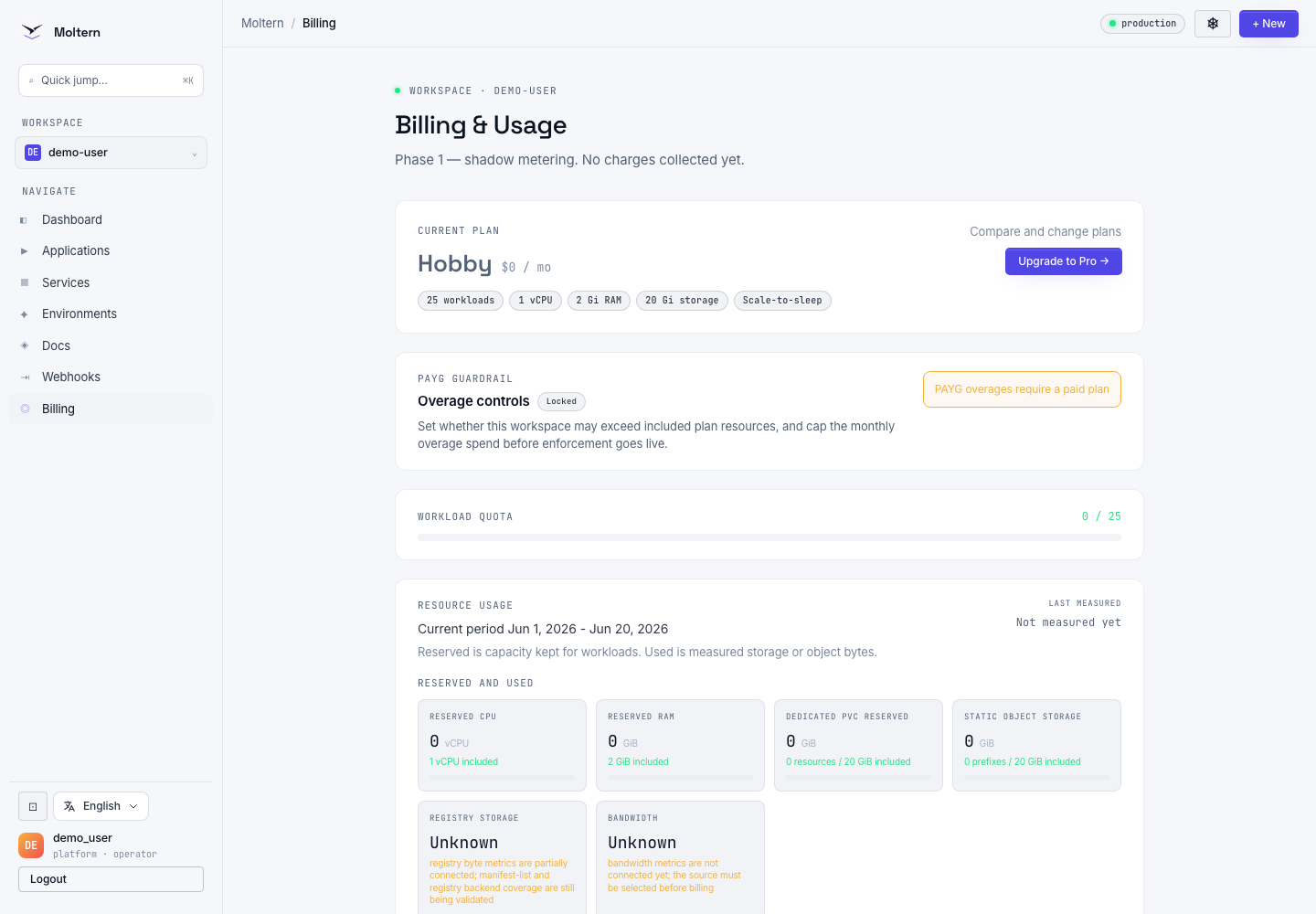Click the DE workspace badge icon

[x=33, y=153]
